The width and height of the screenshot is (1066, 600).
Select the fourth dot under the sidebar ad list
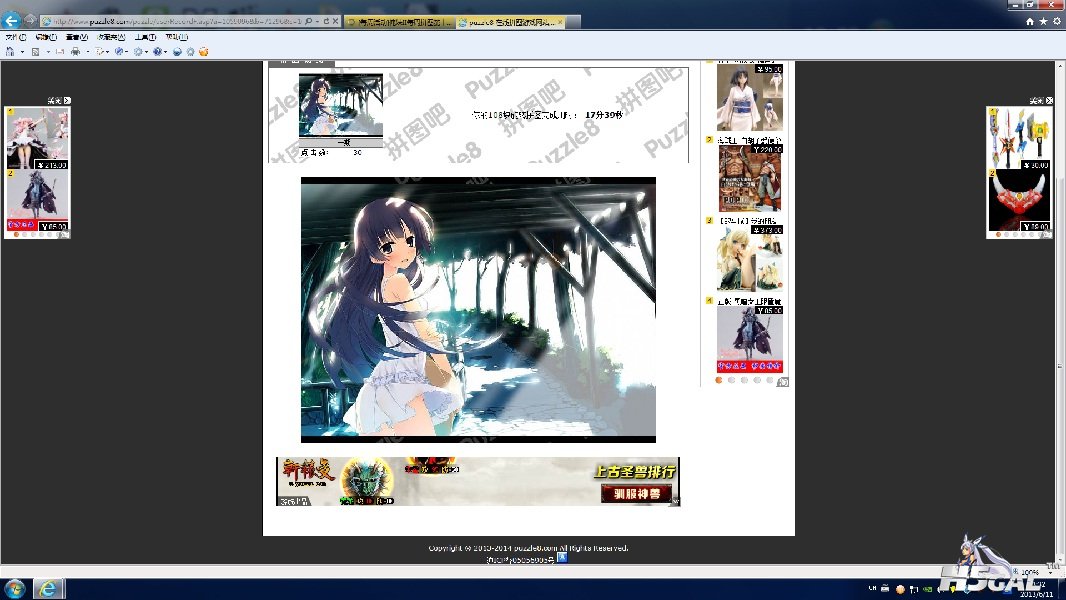pos(757,380)
